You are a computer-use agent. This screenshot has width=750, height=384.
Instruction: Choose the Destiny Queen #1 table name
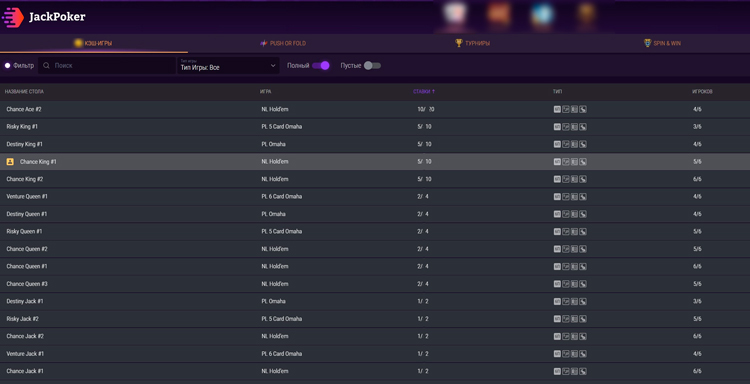click(26, 214)
